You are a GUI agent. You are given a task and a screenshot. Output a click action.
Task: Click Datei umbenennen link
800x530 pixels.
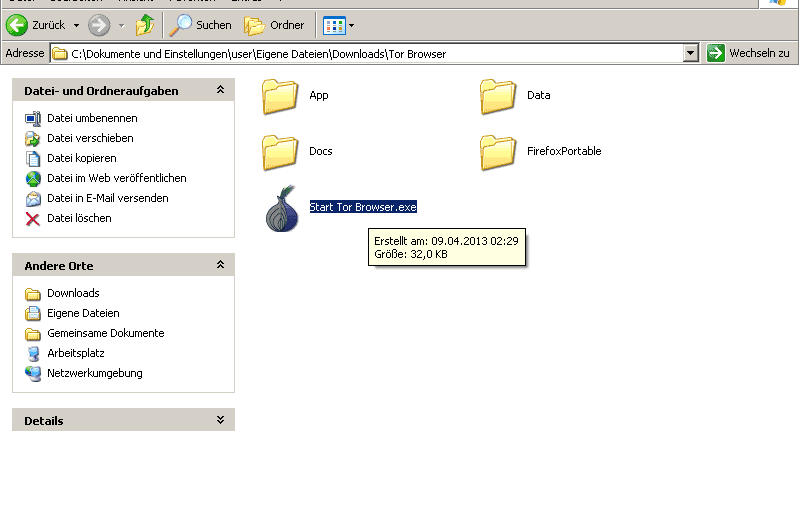coord(92,118)
